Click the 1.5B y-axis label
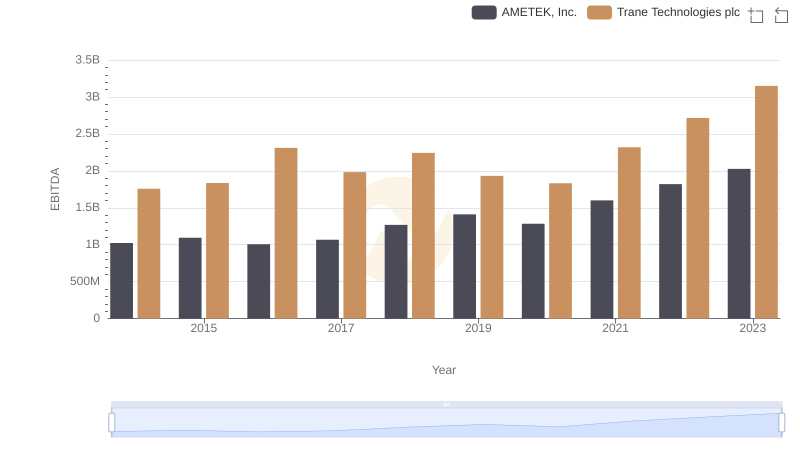The height and width of the screenshot is (461, 800). coord(87,208)
